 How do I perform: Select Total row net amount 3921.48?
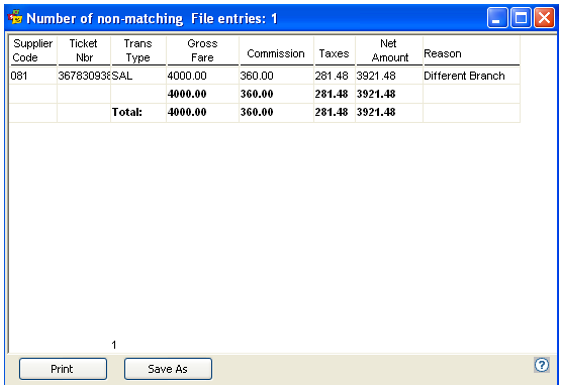point(389,112)
